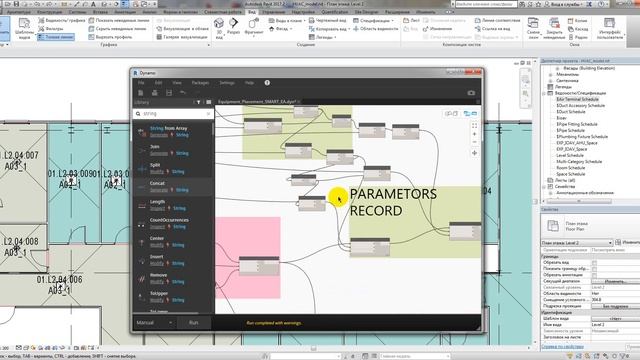Collapse the Schedules tree node
This screenshot has height=360, width=640.
click(544, 93)
